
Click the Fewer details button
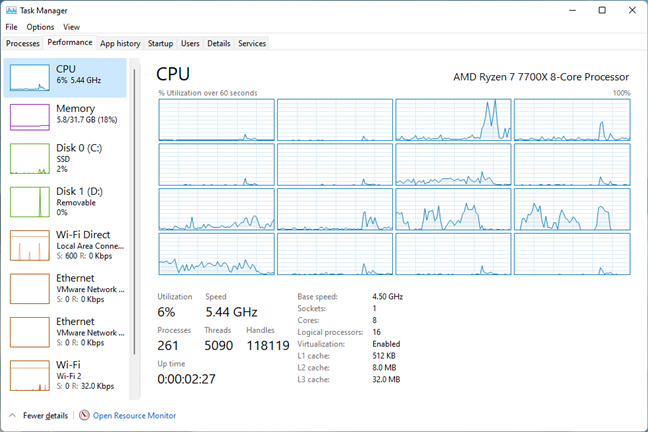(45, 415)
